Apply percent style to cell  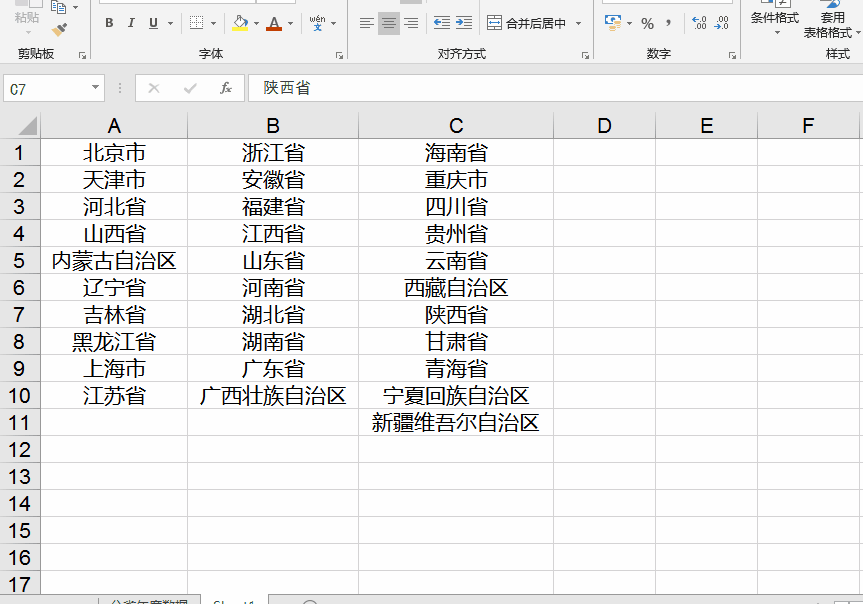coord(647,23)
